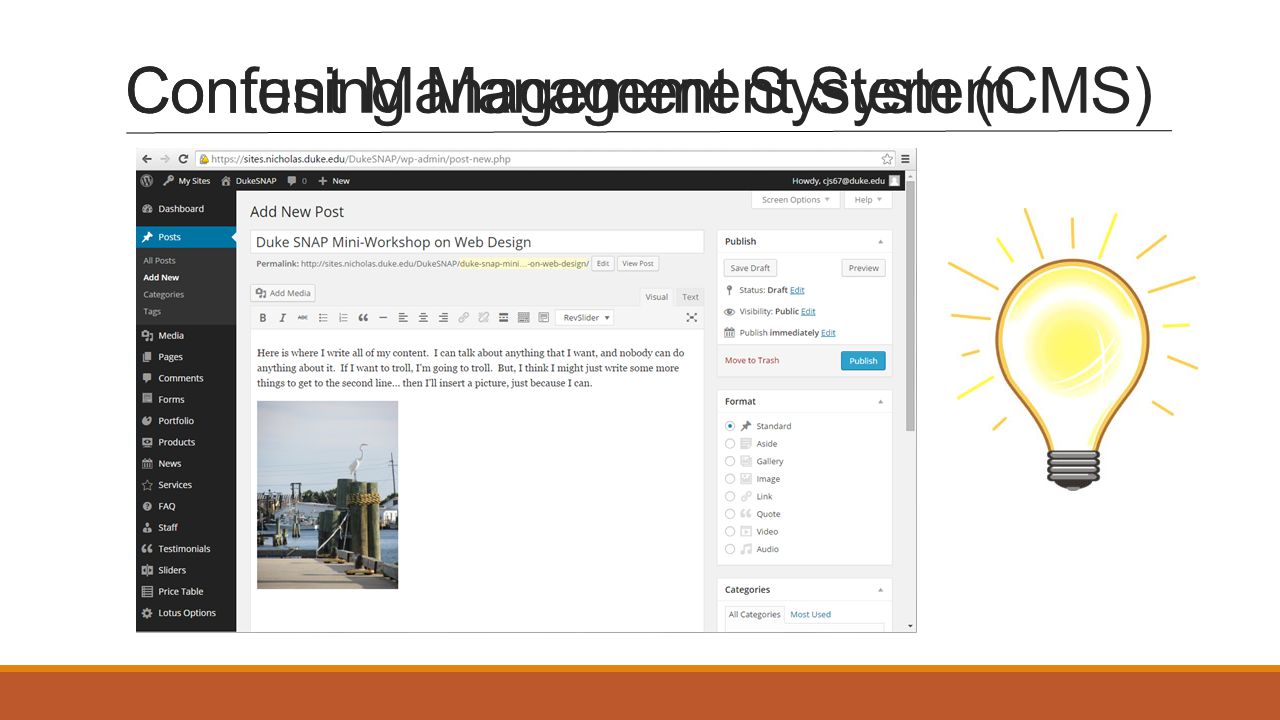Click the WordPress logo in admin bar
This screenshot has width=1280, height=720.
[147, 181]
